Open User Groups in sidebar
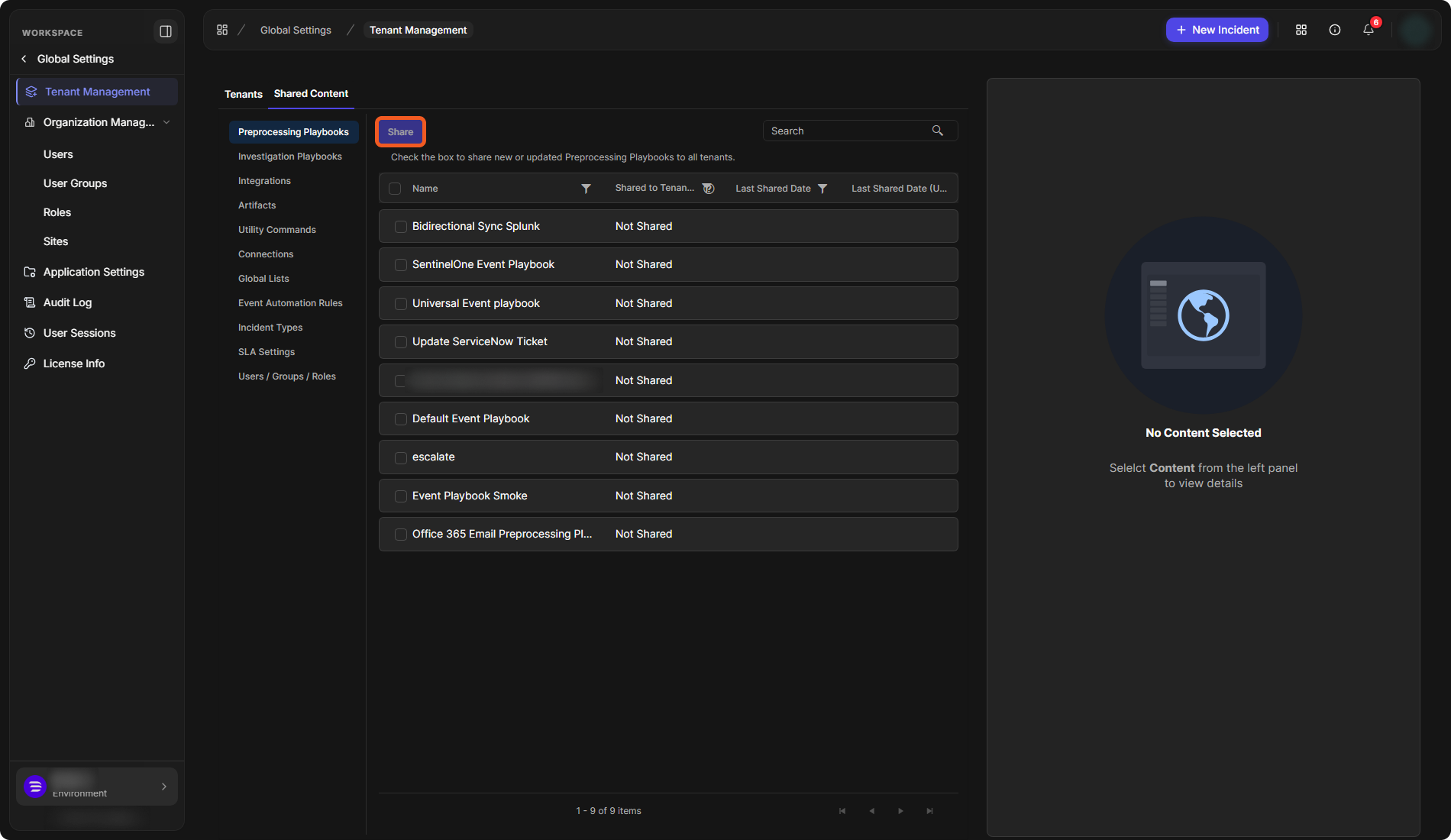This screenshot has width=1451, height=840. [x=75, y=183]
